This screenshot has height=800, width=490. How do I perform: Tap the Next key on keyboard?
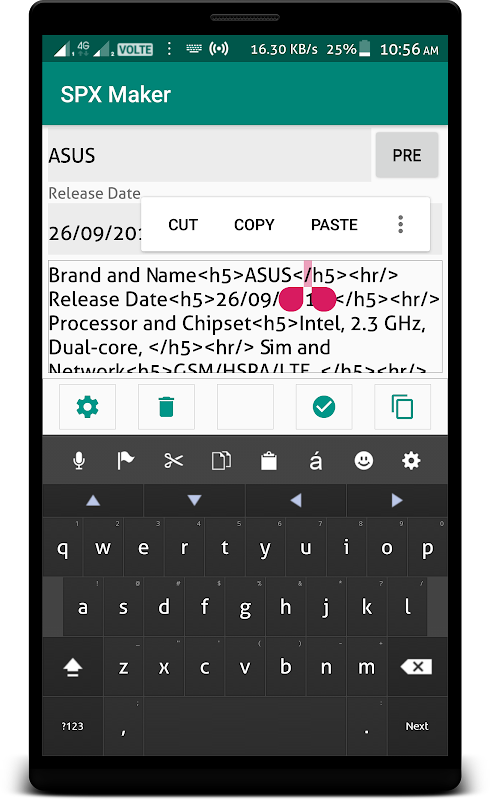point(417,726)
